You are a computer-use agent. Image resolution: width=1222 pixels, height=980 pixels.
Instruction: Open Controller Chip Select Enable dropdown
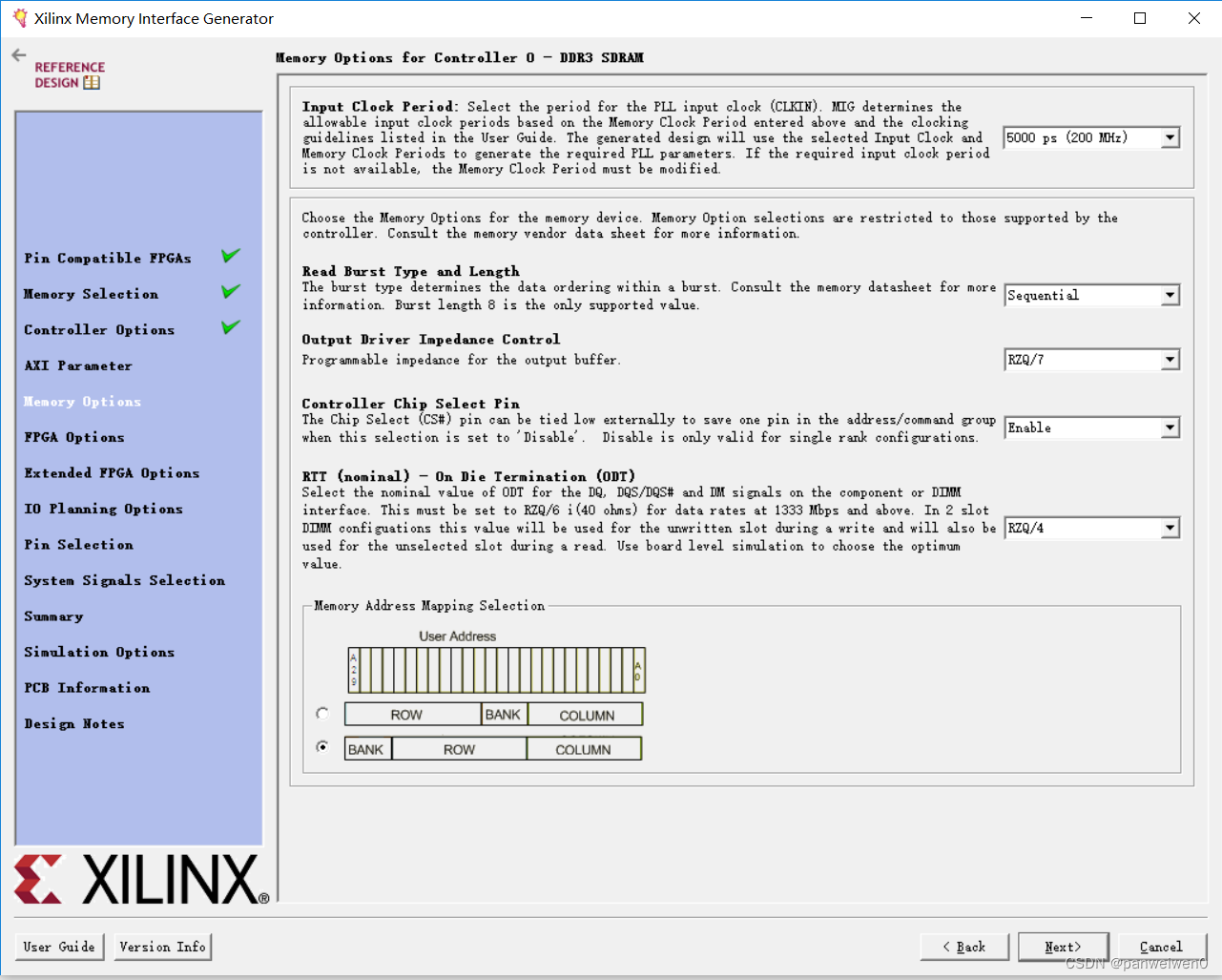click(1091, 428)
